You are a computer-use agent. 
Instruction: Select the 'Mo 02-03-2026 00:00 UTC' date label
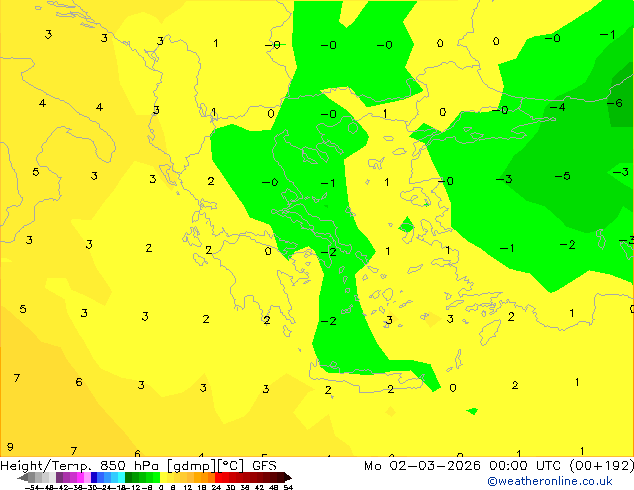click(463, 466)
